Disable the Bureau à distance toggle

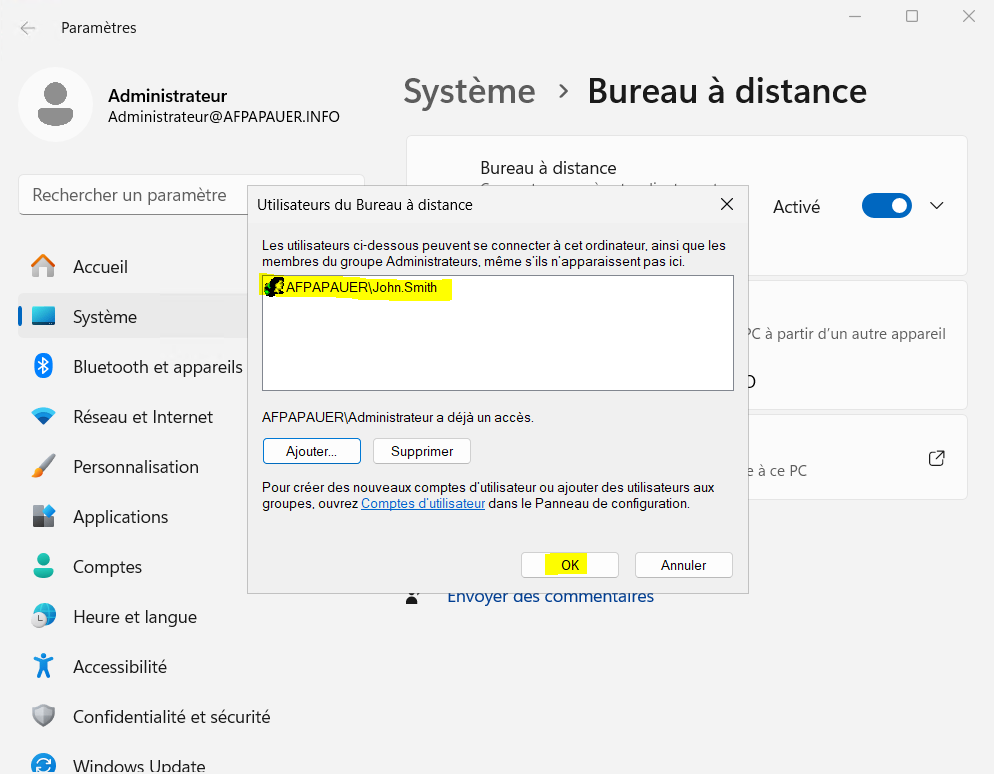click(886, 206)
